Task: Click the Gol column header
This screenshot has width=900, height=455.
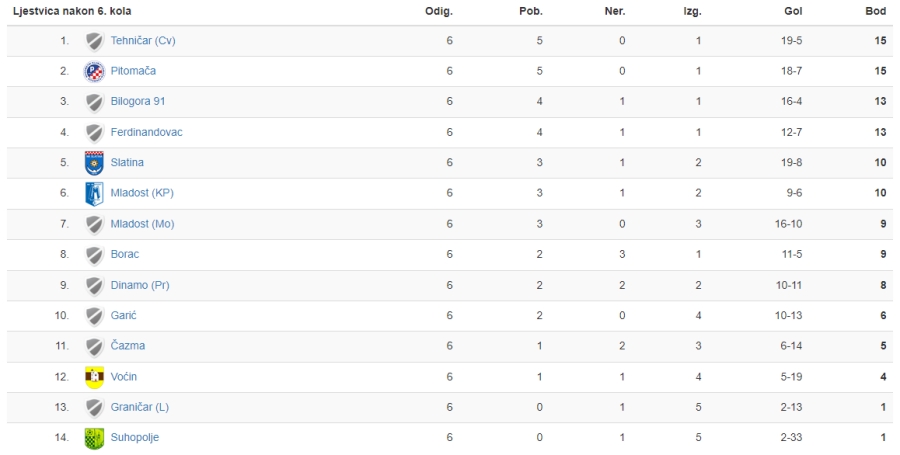Action: [793, 11]
